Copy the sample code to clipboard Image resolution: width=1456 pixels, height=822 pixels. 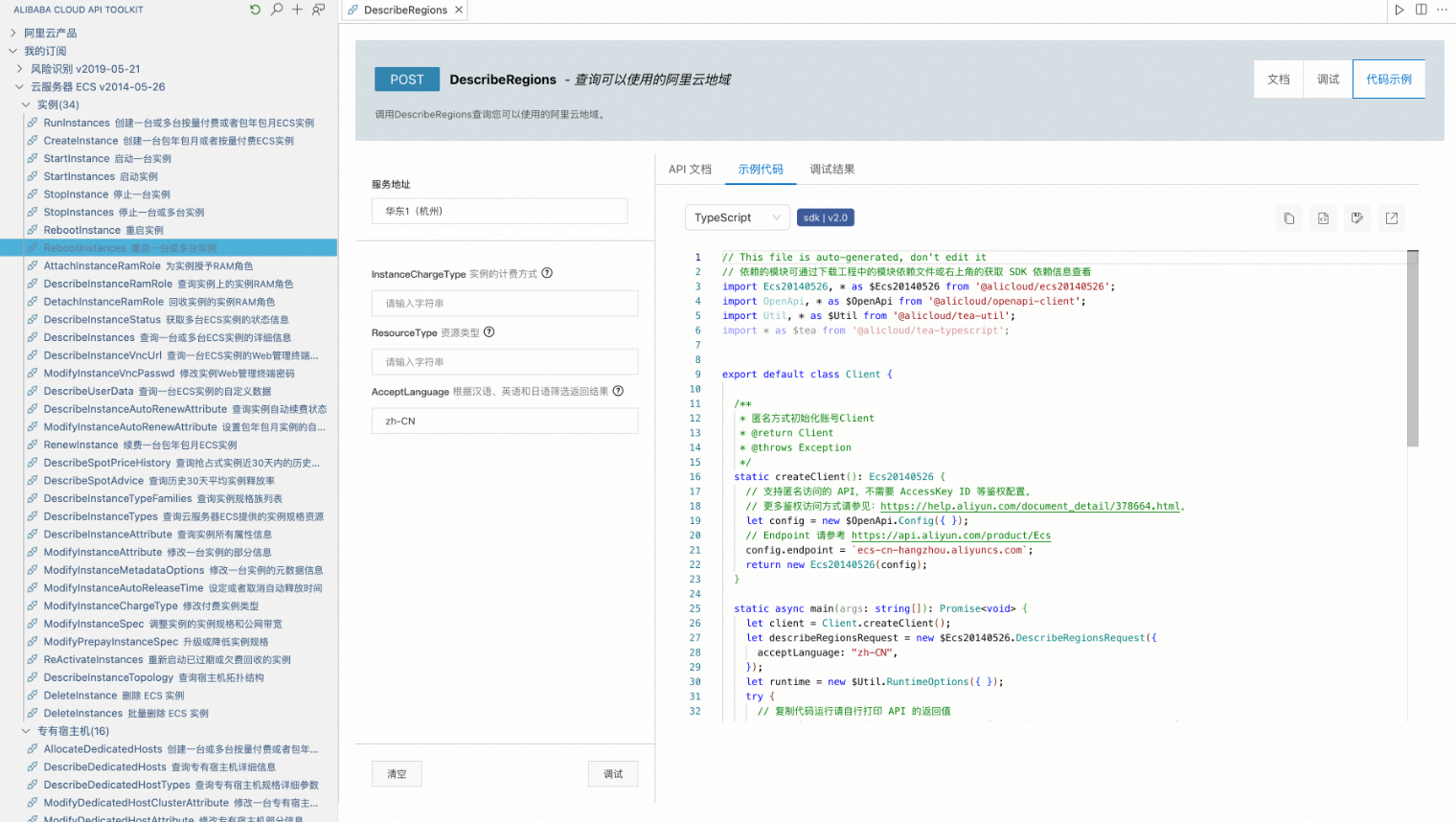1289,218
